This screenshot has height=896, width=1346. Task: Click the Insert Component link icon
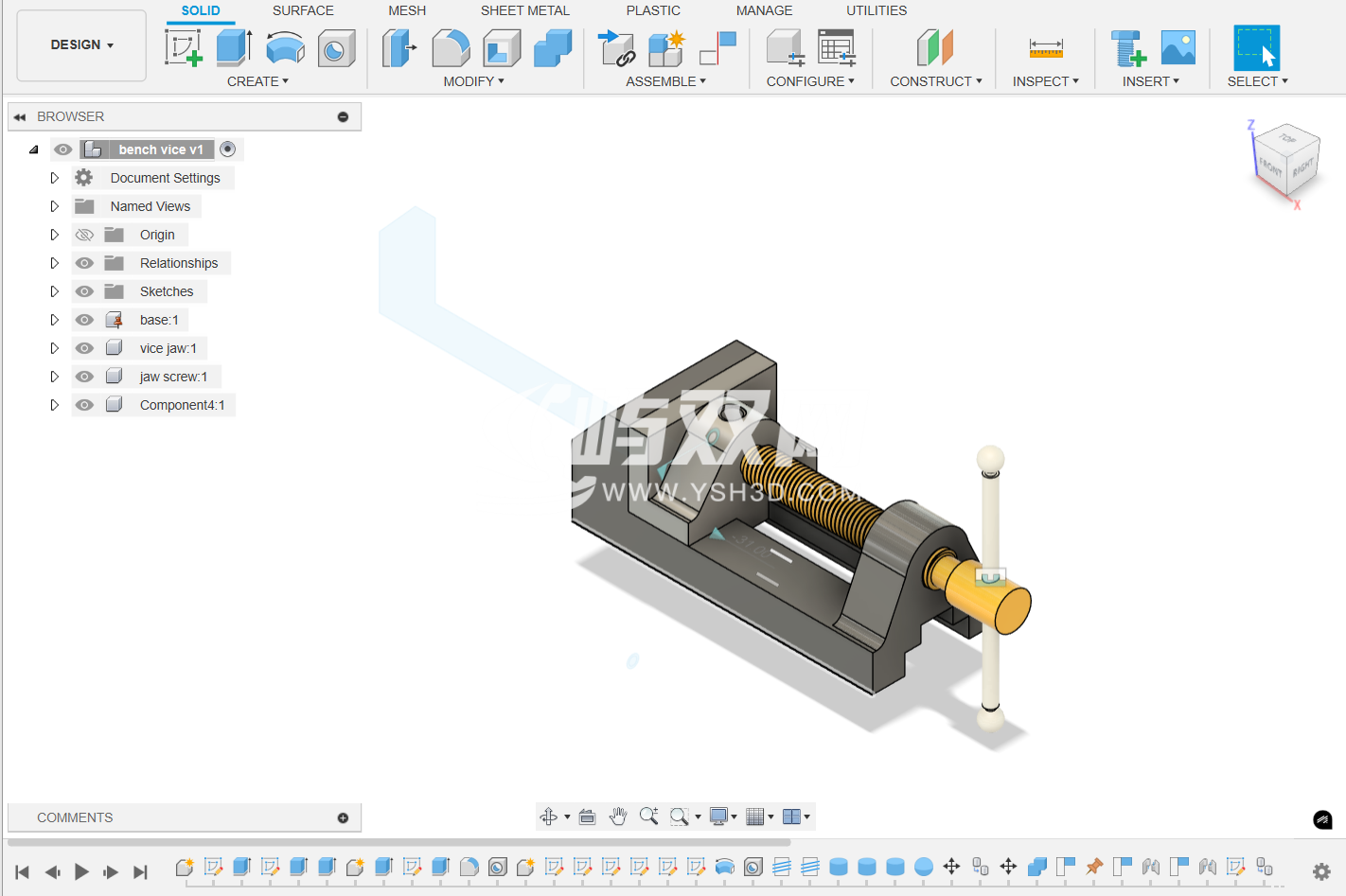click(x=617, y=47)
